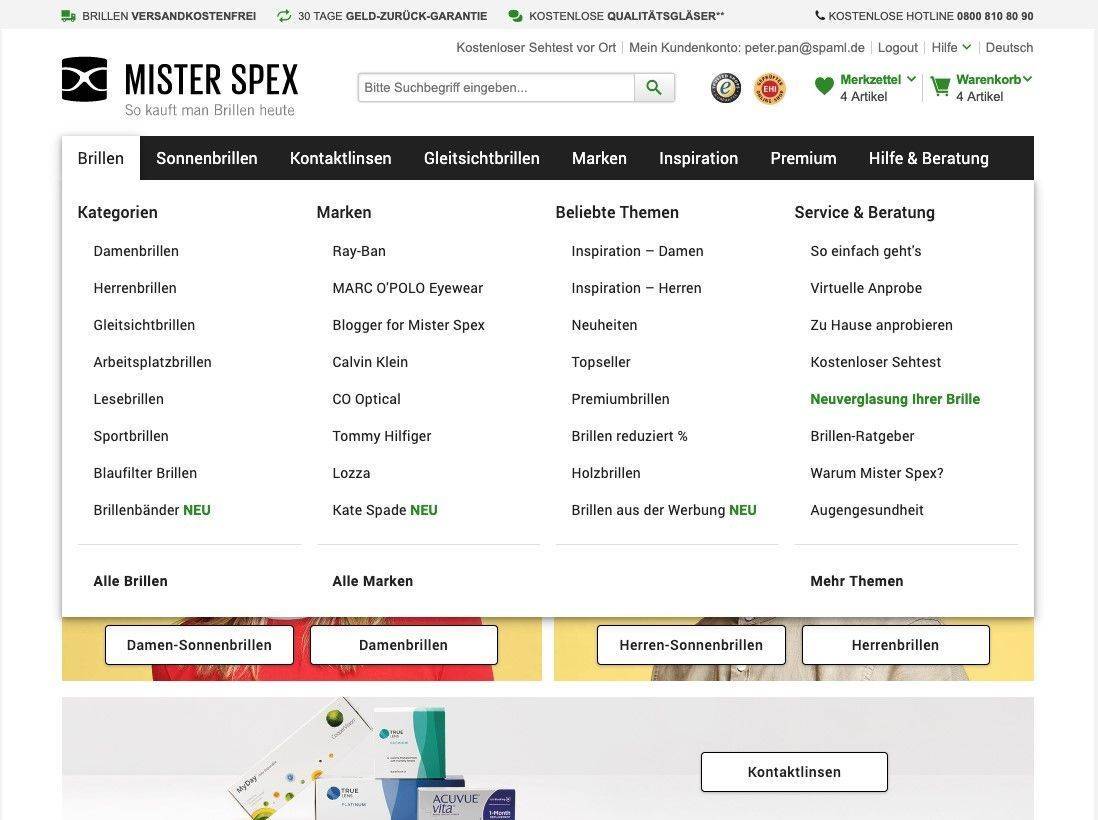Choose Lesebrillen category
Image resolution: width=1098 pixels, height=820 pixels.
(x=129, y=399)
